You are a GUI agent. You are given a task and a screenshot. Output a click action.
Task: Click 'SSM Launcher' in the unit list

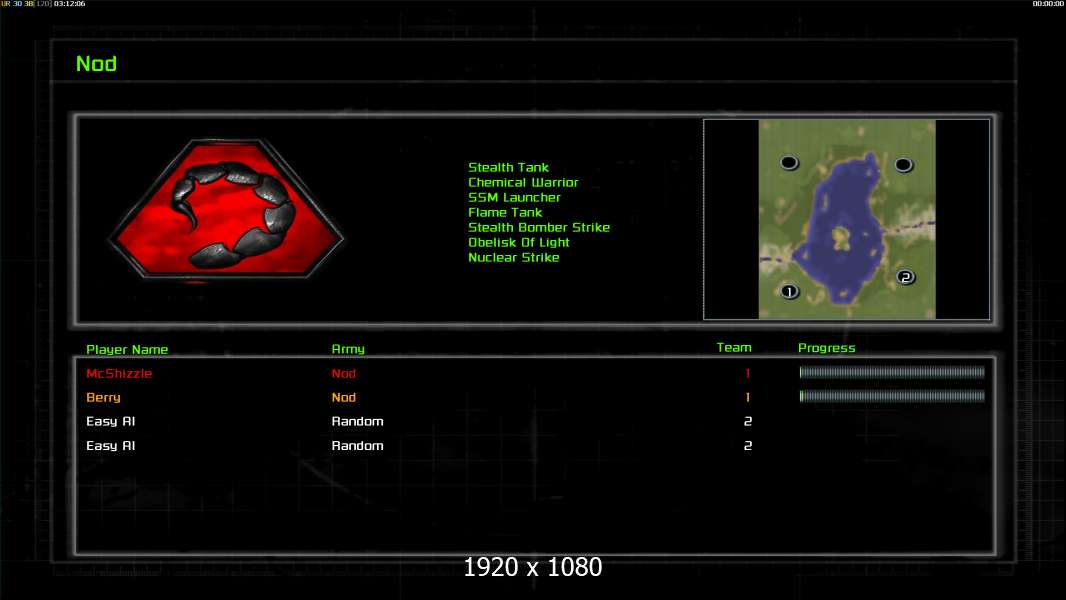coord(514,197)
